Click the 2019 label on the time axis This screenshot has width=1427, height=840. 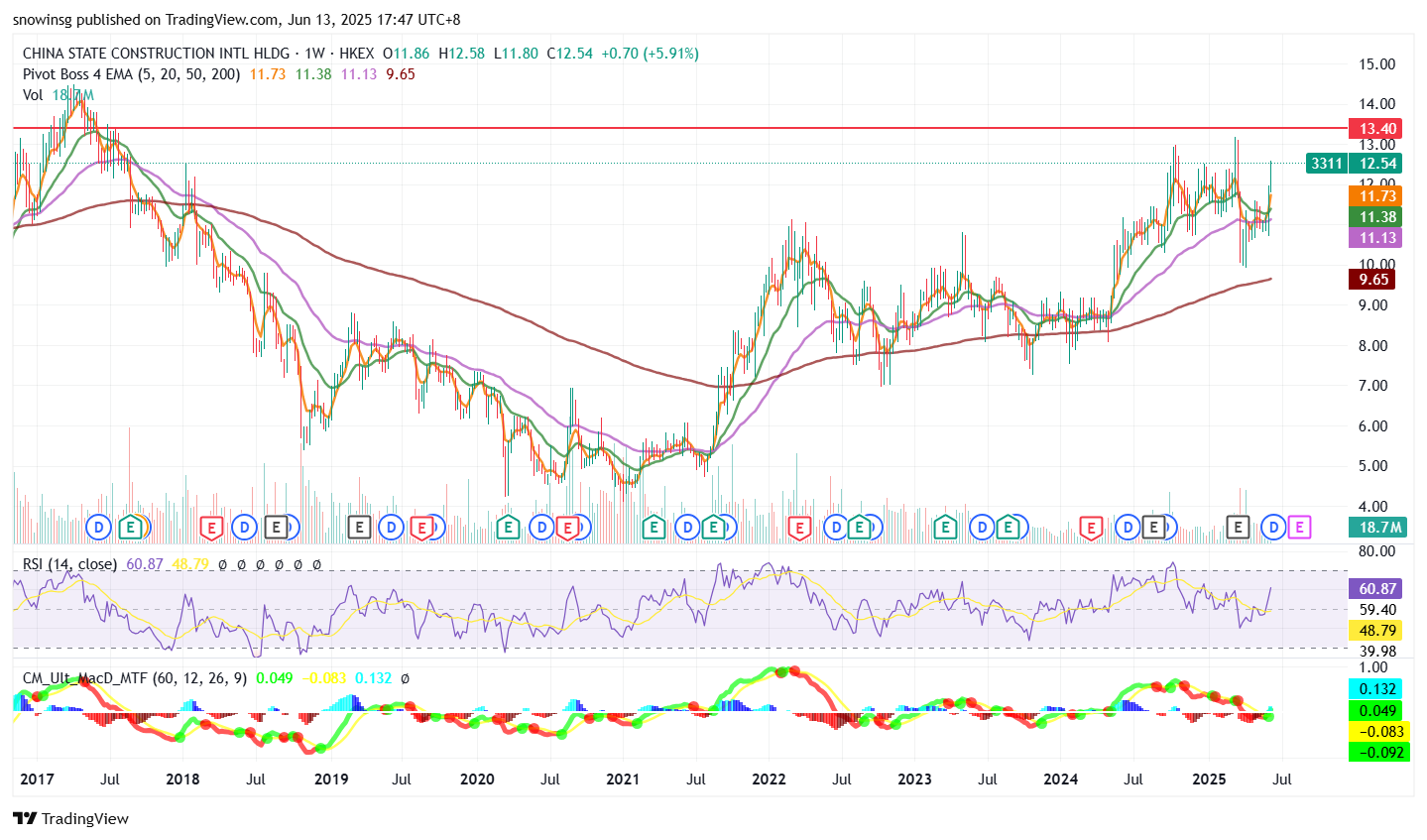click(x=330, y=779)
